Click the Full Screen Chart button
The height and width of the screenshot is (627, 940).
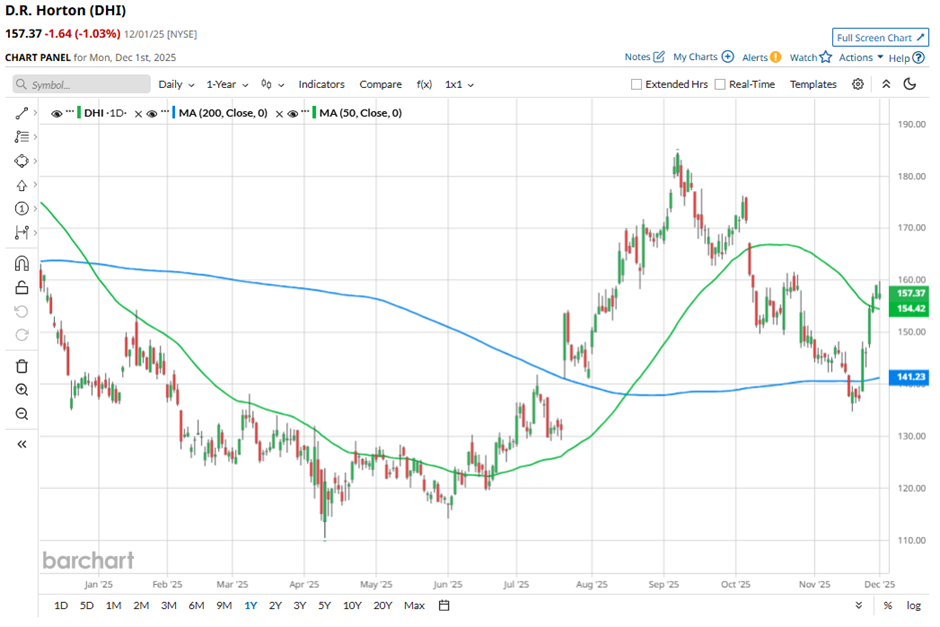(880, 37)
